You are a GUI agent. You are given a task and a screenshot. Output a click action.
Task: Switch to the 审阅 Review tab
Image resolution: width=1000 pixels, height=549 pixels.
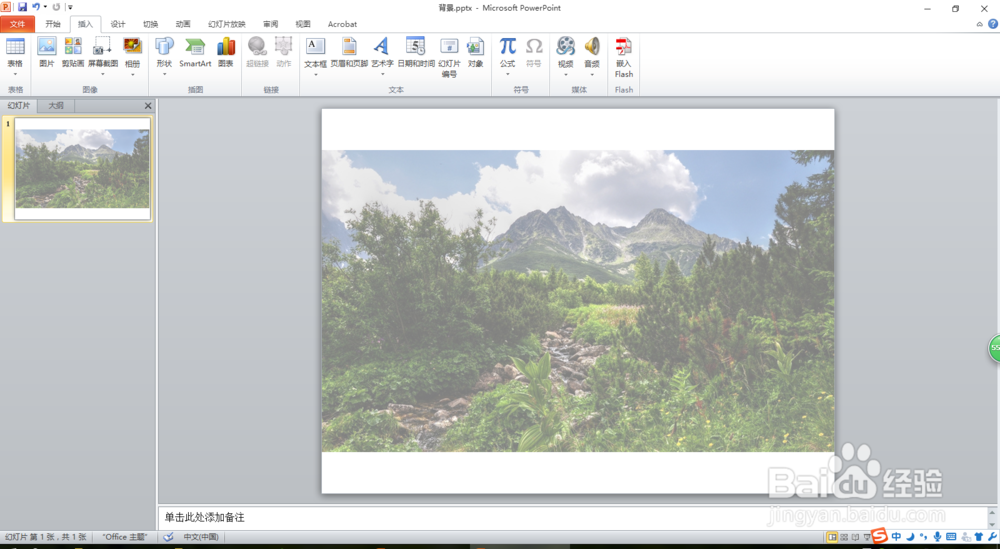270,24
